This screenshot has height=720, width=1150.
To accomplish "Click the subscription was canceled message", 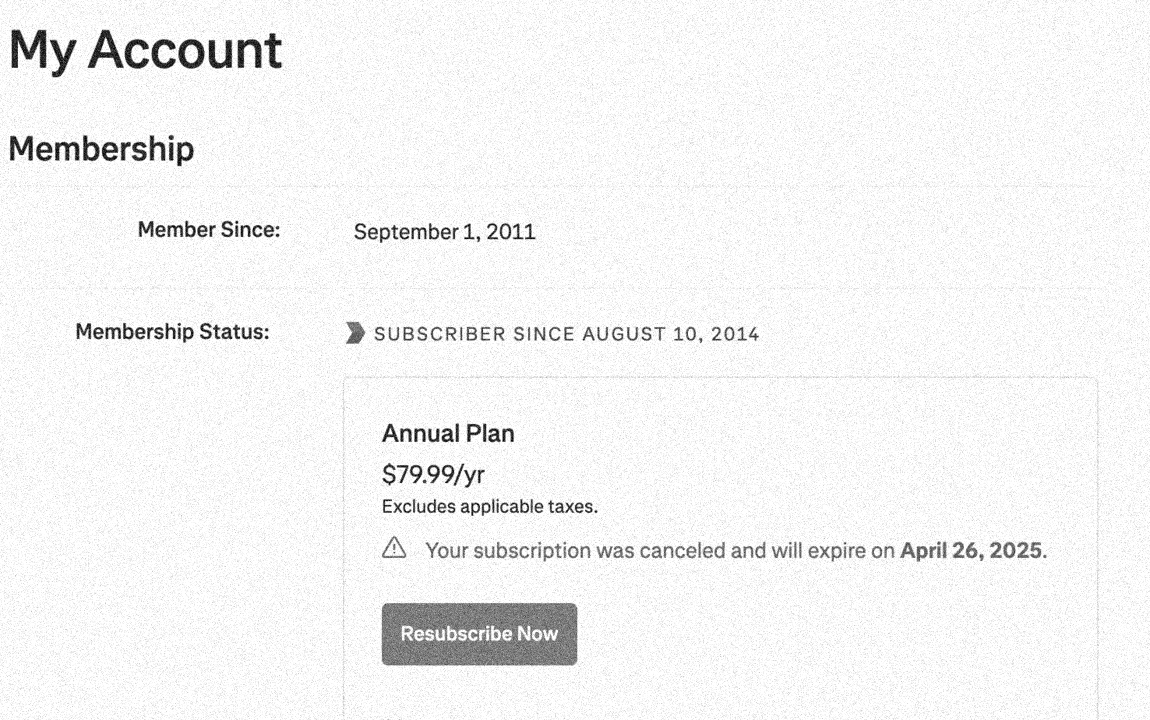I will click(736, 551).
